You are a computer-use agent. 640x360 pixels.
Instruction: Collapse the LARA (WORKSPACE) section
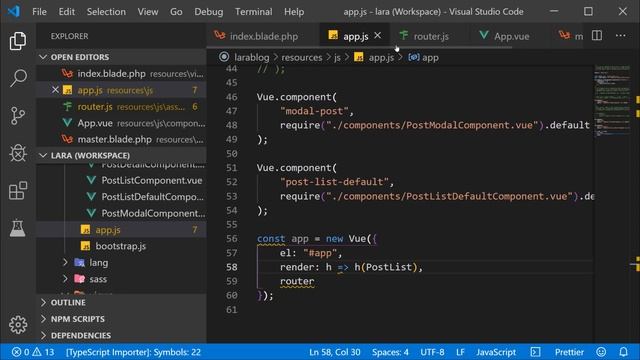[121, 156]
